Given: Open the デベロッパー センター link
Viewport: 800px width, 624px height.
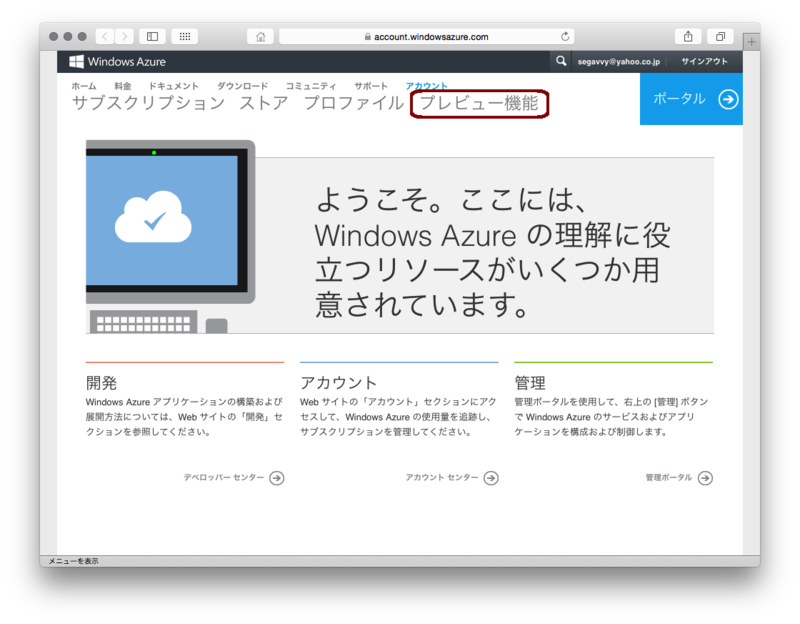Looking at the screenshot, I should (224, 478).
